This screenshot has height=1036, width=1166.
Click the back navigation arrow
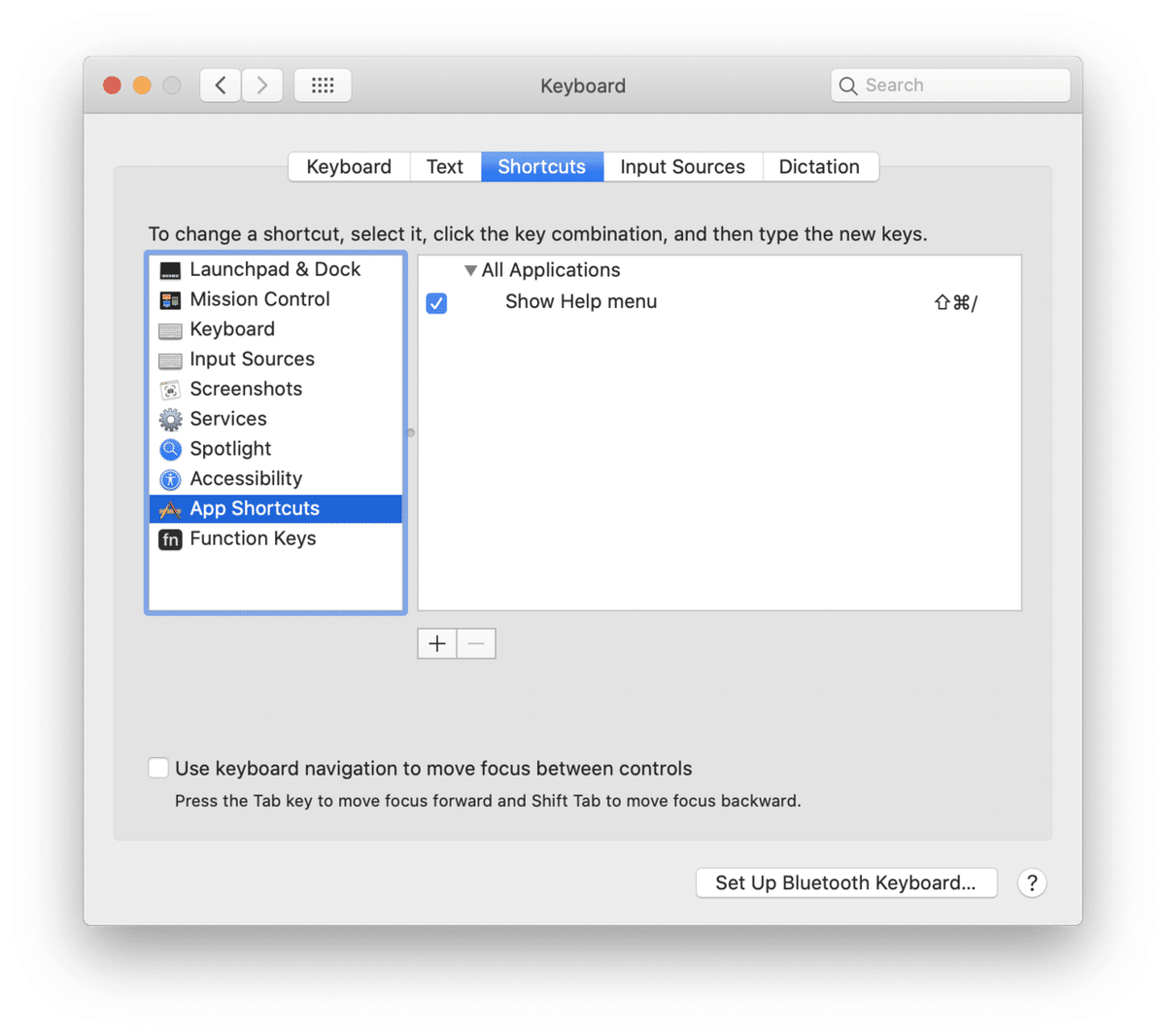click(220, 85)
